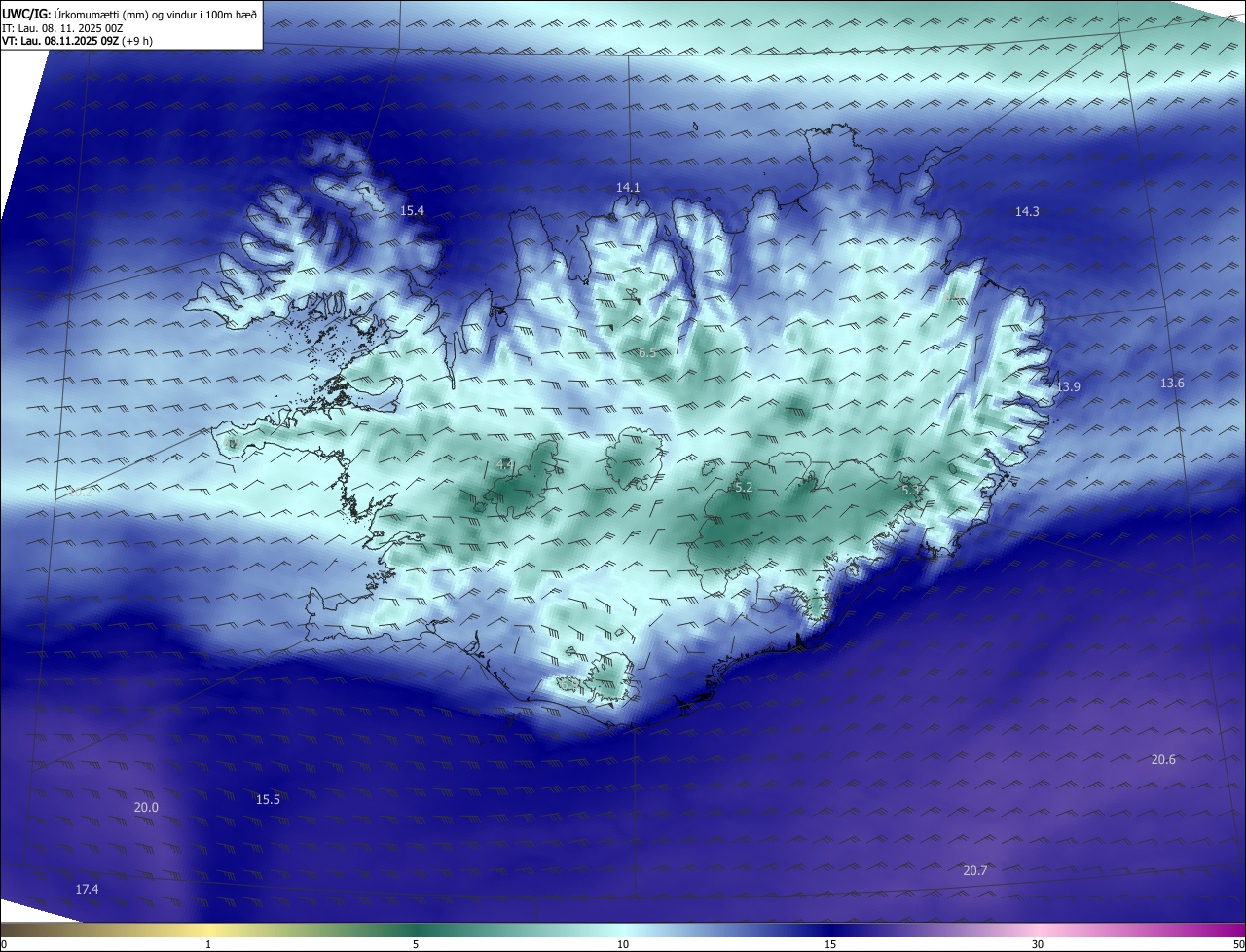Click the title 'Úrkomumætti (mm) og vindur í 100m hæð'
Screen dimensions: 1246x952
pos(156,14)
